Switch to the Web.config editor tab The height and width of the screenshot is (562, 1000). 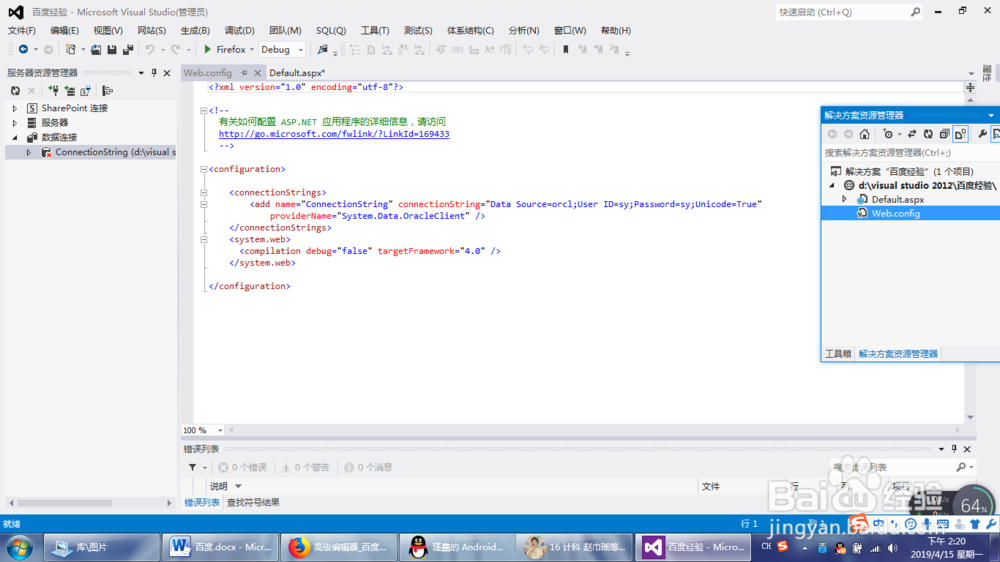[208, 73]
